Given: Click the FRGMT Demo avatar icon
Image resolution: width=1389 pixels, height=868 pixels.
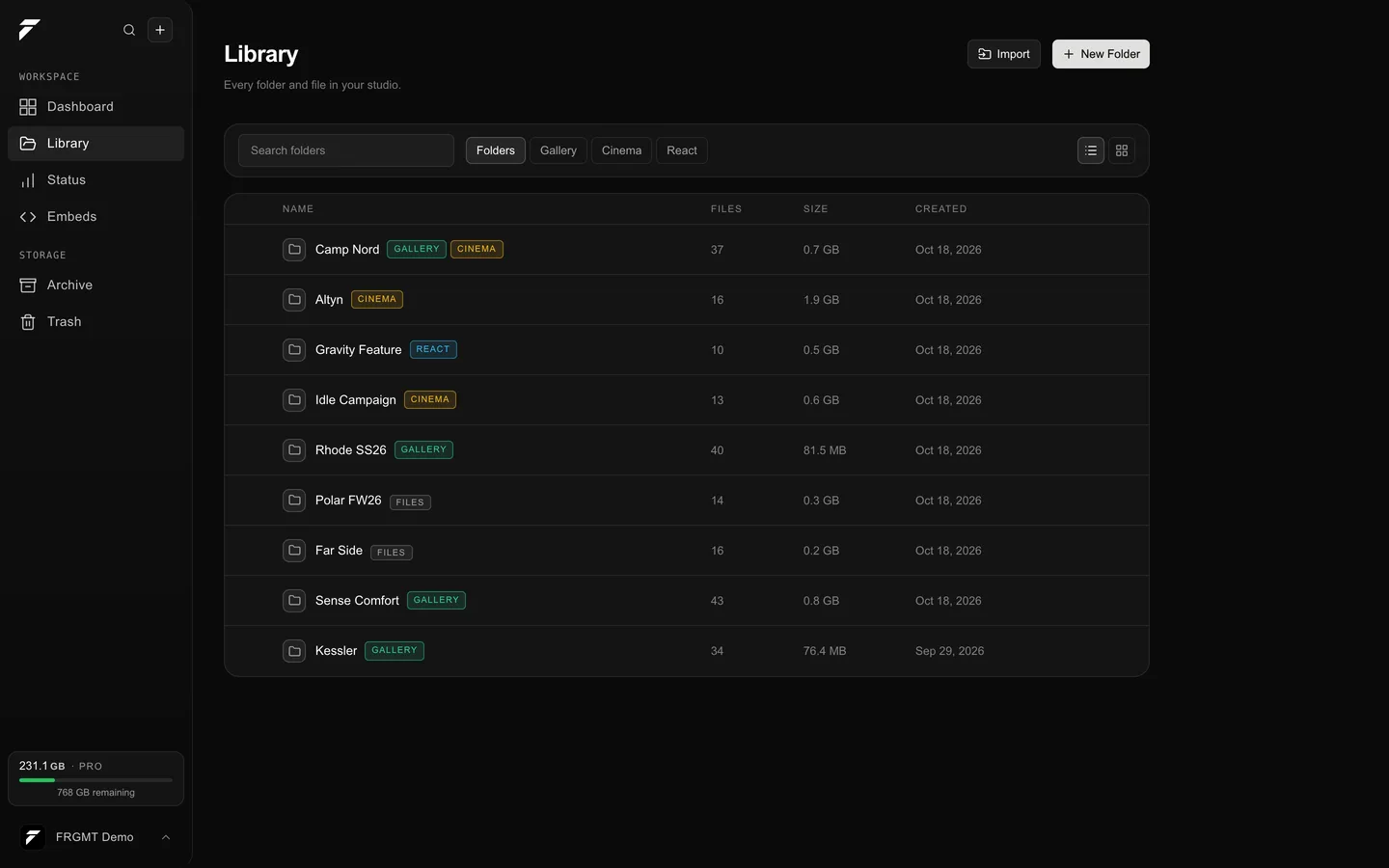Looking at the screenshot, I should pyautogui.click(x=33, y=837).
